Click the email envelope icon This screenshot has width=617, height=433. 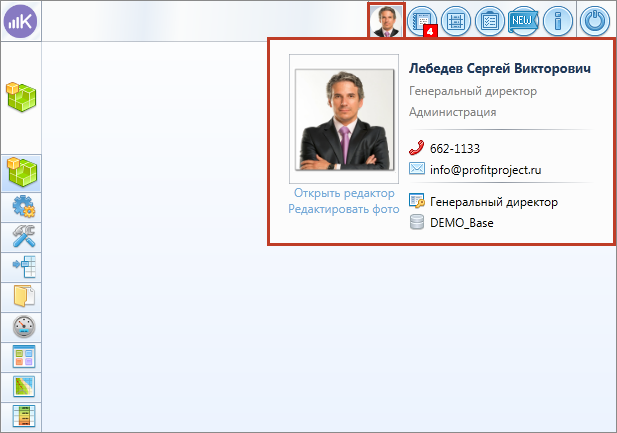(417, 169)
